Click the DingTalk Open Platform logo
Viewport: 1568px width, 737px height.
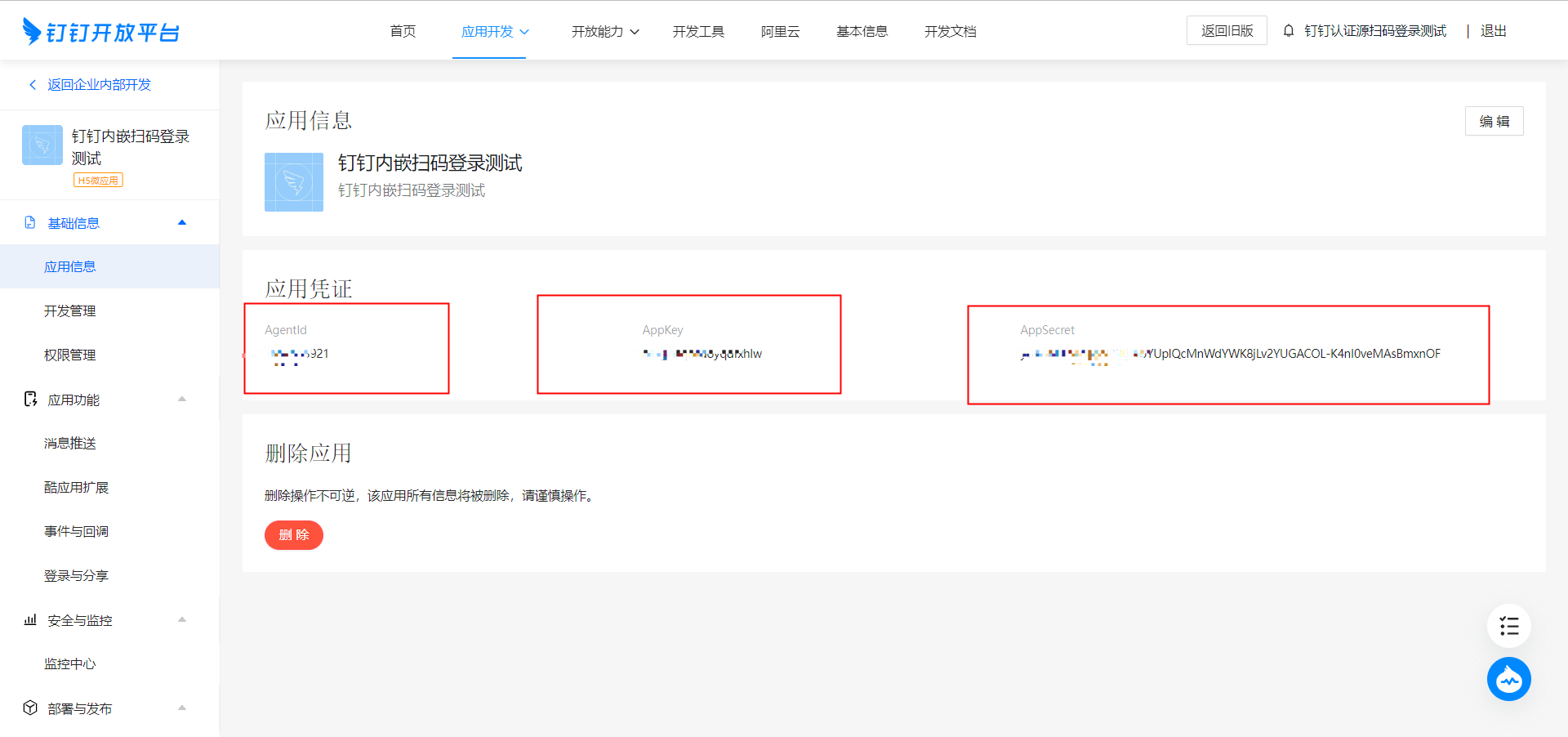click(x=100, y=32)
